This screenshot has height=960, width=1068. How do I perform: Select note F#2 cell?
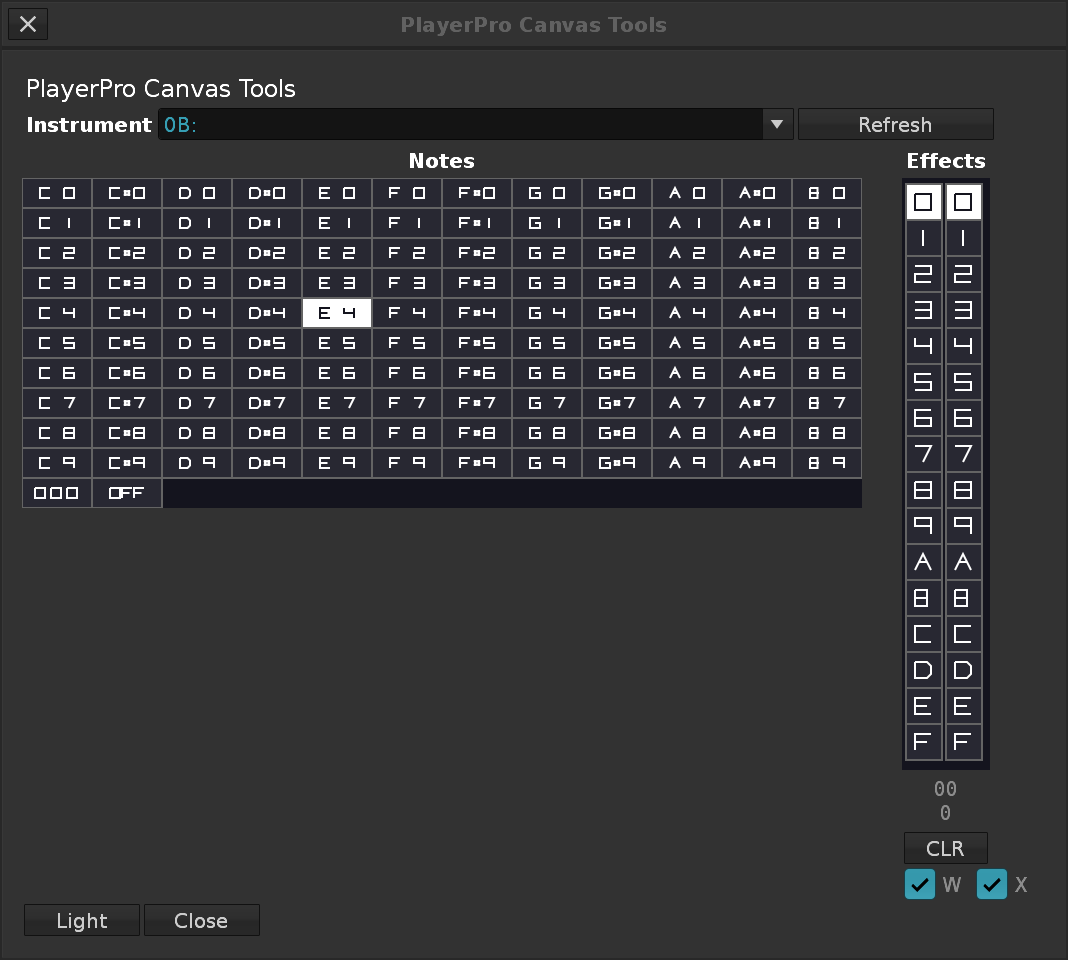coord(477,253)
